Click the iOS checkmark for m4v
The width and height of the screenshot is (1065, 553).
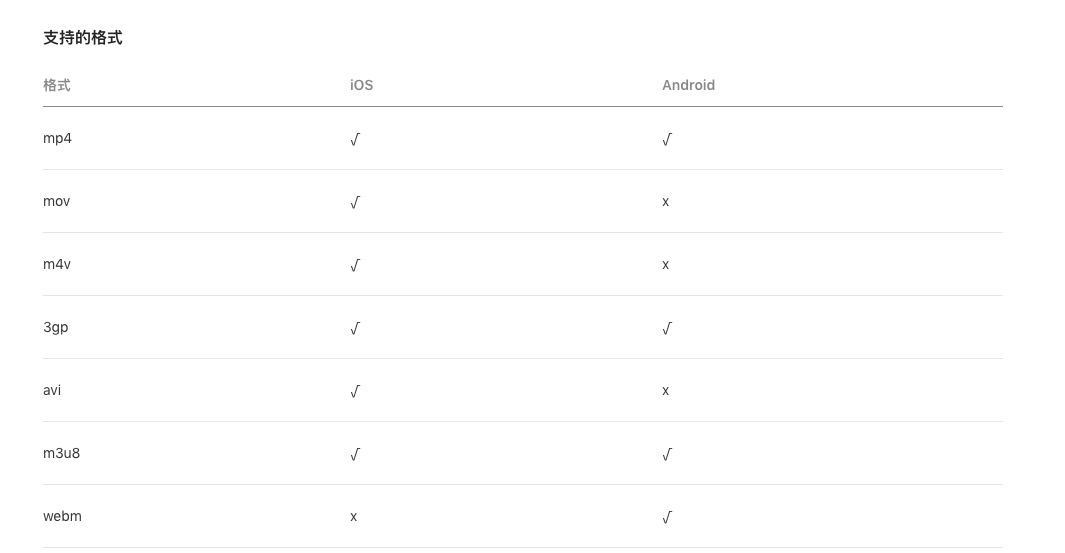coord(355,265)
